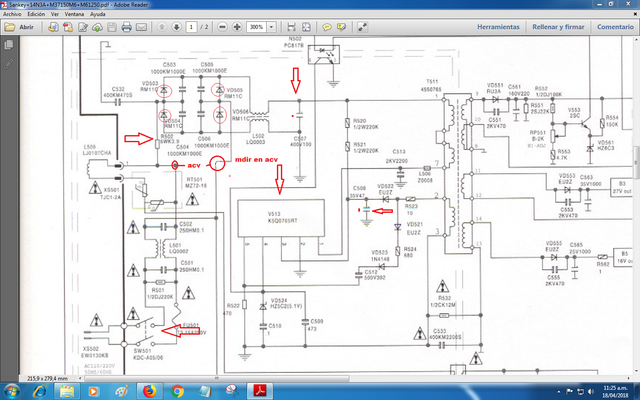Open the Herramientas pane
Viewport: 640px width, 400px height.
pyautogui.click(x=498, y=27)
